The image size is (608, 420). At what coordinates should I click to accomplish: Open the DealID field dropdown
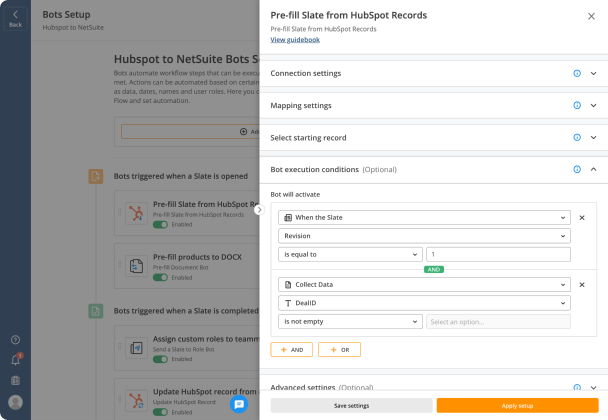click(x=424, y=303)
